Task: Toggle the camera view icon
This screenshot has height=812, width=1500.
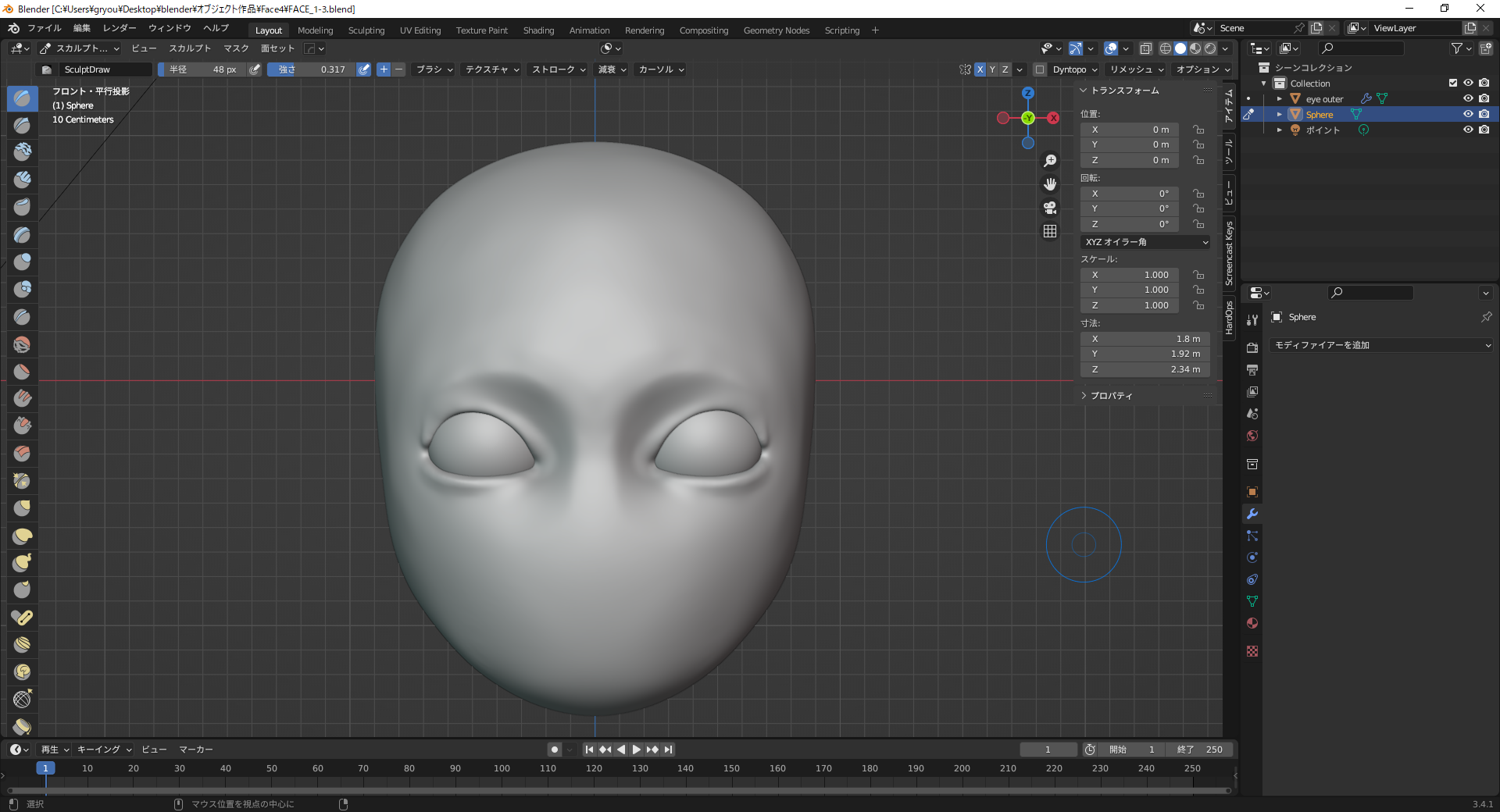Action: (x=1050, y=208)
